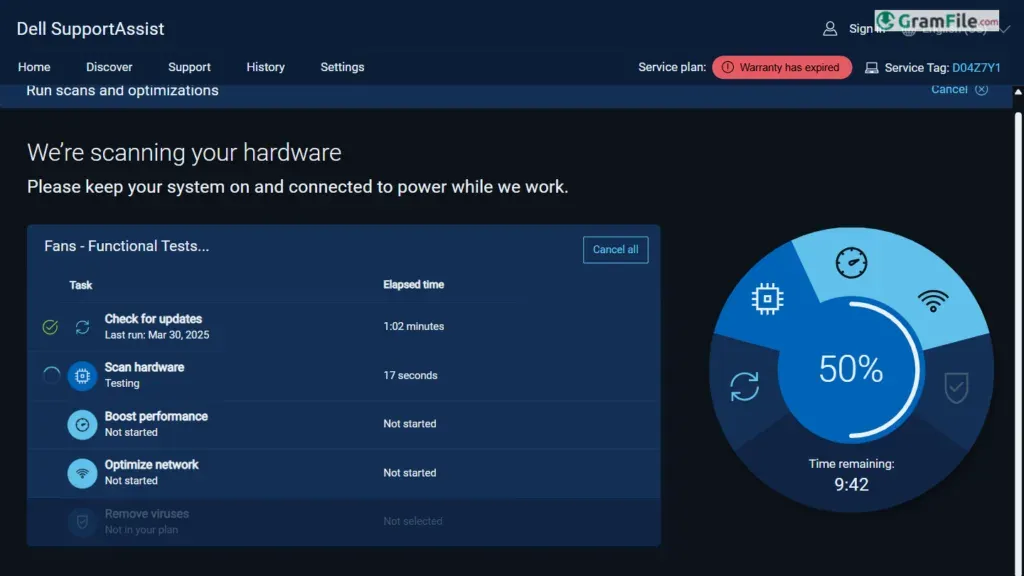The image size is (1024, 576).
Task: Go to the Settings tab
Action: [x=342, y=67]
